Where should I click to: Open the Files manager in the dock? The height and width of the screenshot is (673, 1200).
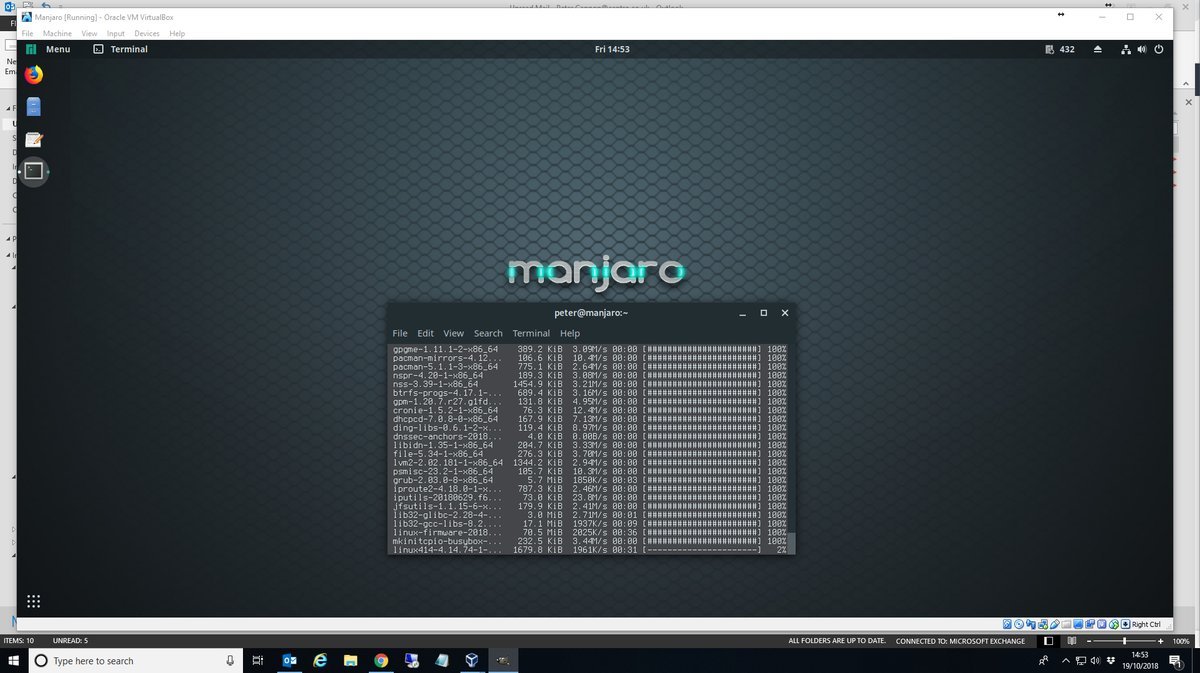pyautogui.click(x=34, y=106)
